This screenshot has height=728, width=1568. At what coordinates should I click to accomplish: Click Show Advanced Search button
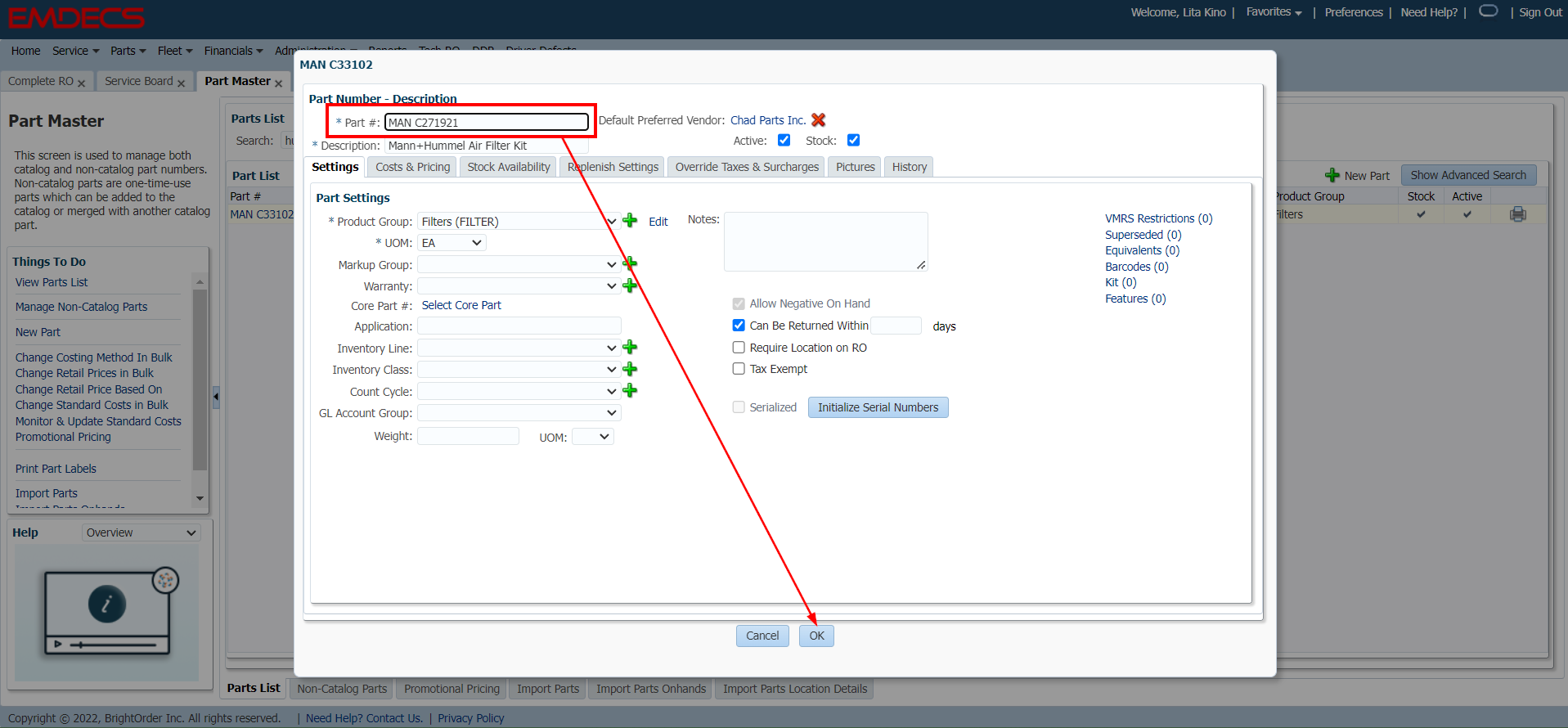click(x=1468, y=175)
